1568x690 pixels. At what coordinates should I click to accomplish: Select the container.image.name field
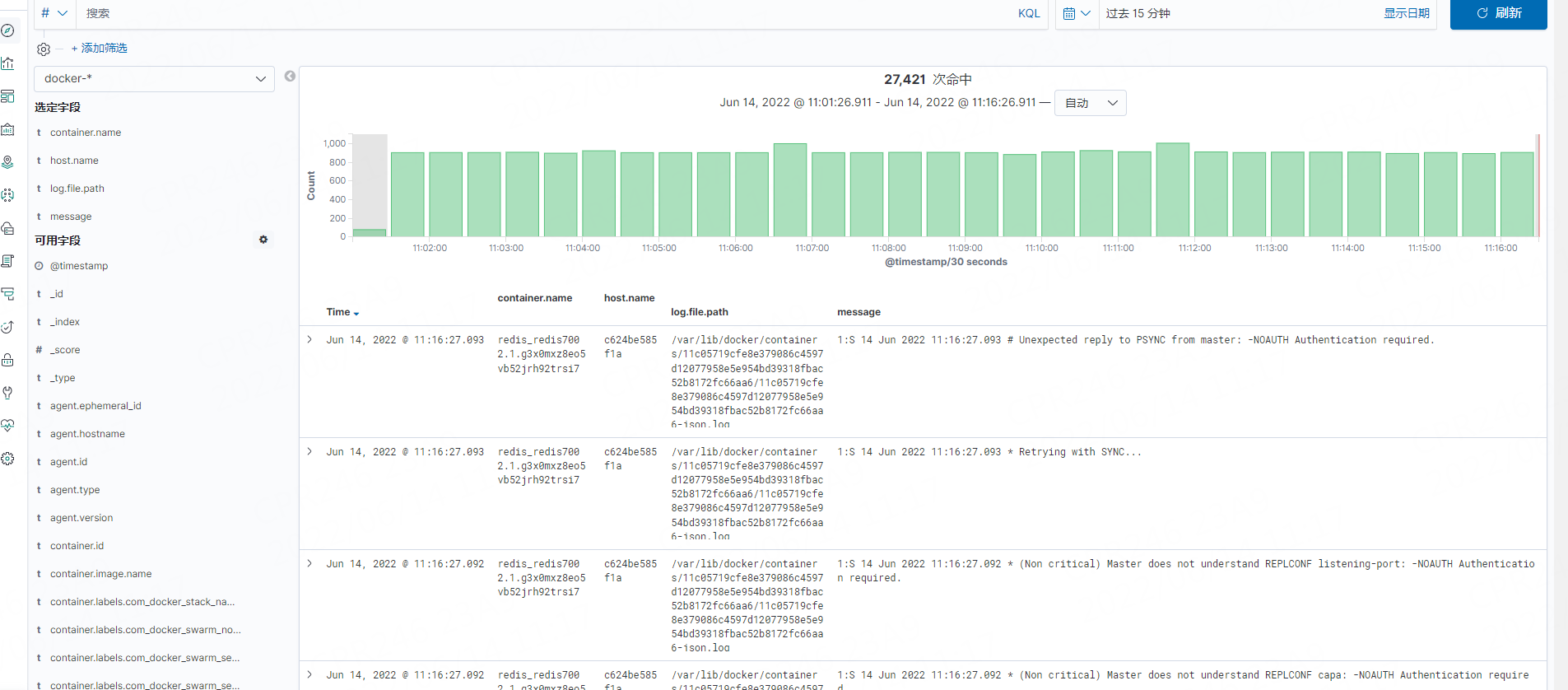(x=100, y=574)
